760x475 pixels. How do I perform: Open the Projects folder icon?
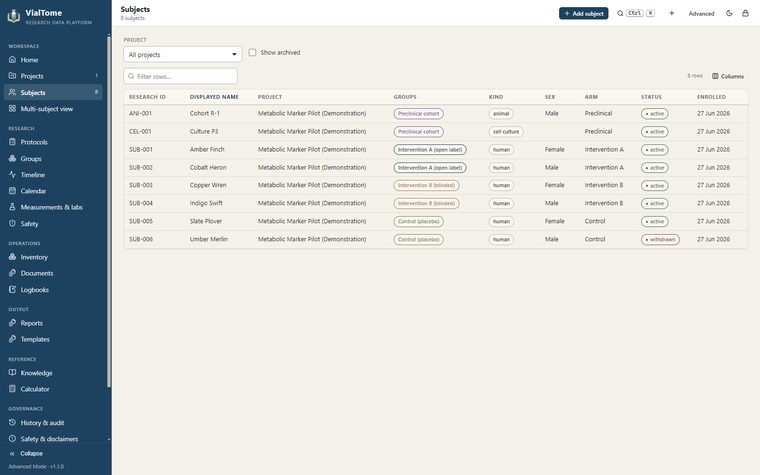[13, 76]
